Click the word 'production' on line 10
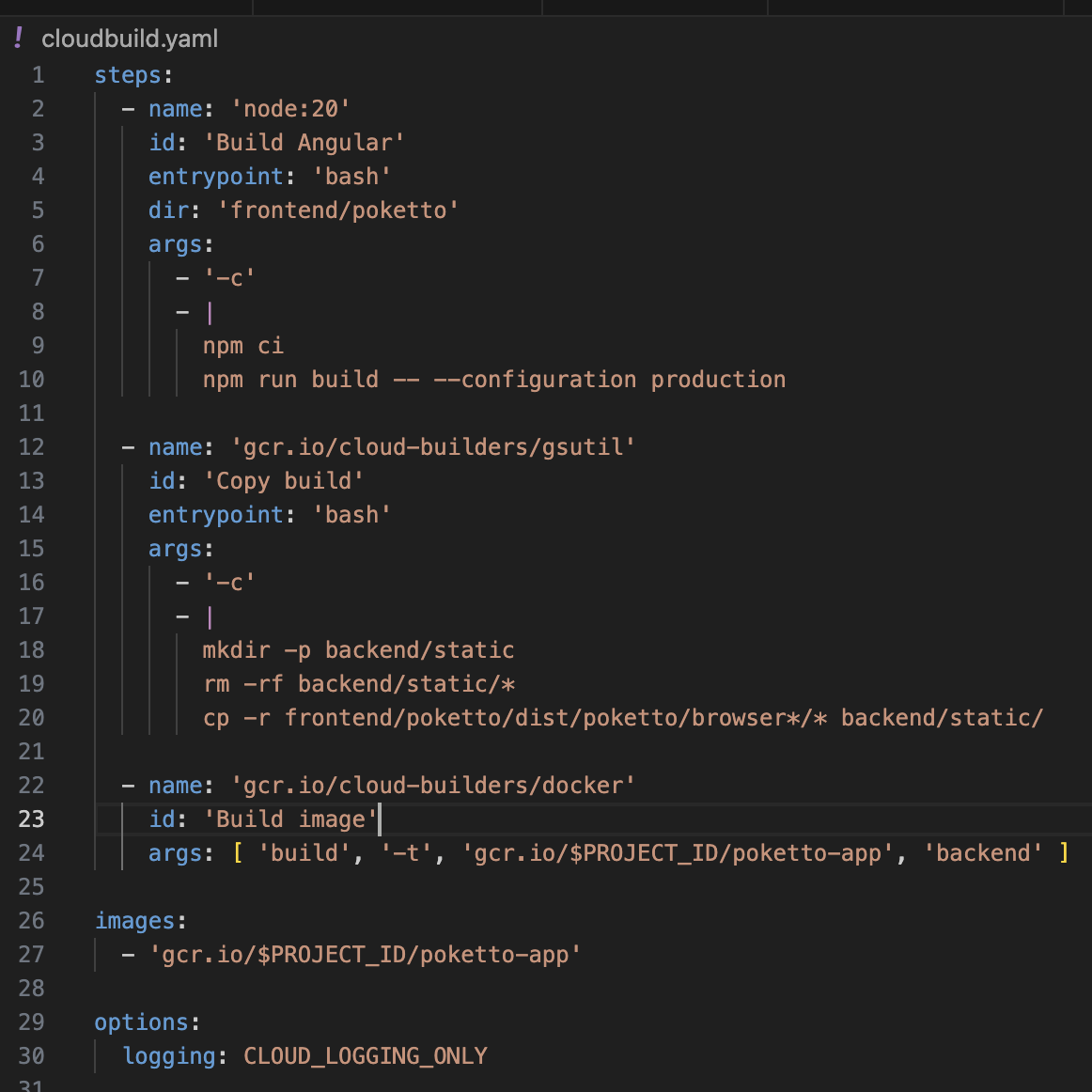1092x1092 pixels. [x=718, y=380]
